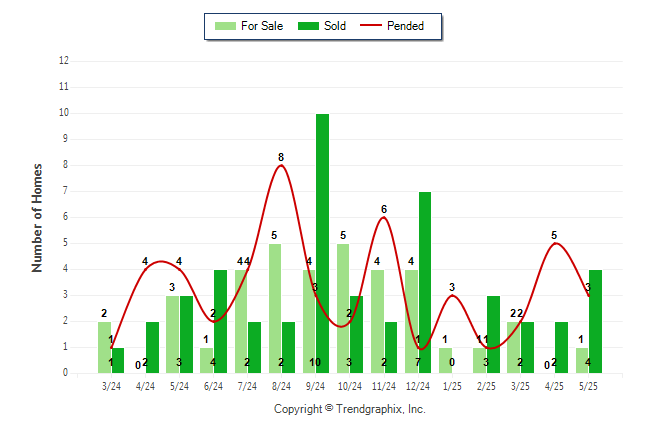Click the 12/24 x-axis label
The image size is (646, 434).
(418, 386)
